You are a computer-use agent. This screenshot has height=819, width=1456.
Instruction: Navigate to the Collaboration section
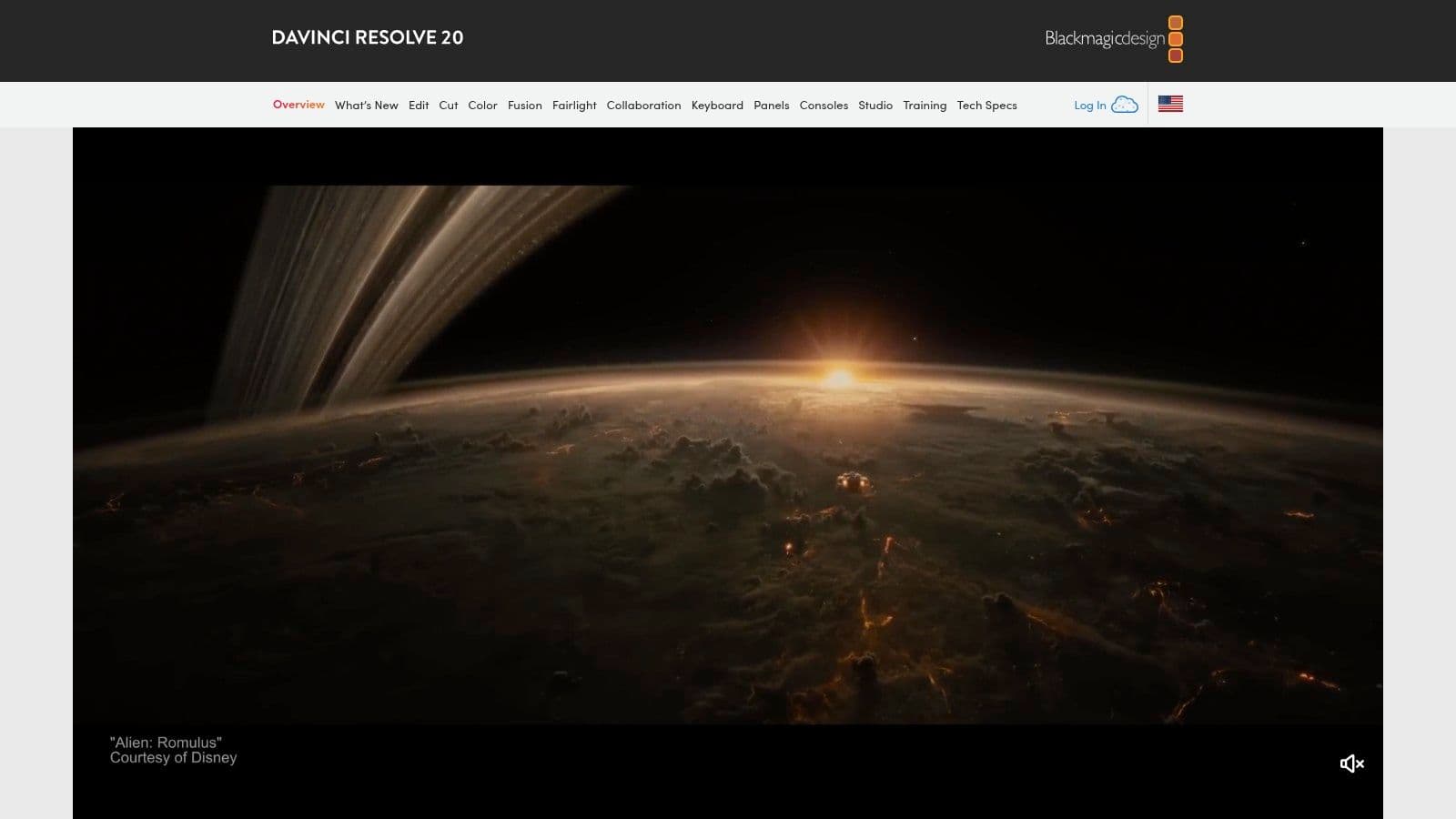643,105
